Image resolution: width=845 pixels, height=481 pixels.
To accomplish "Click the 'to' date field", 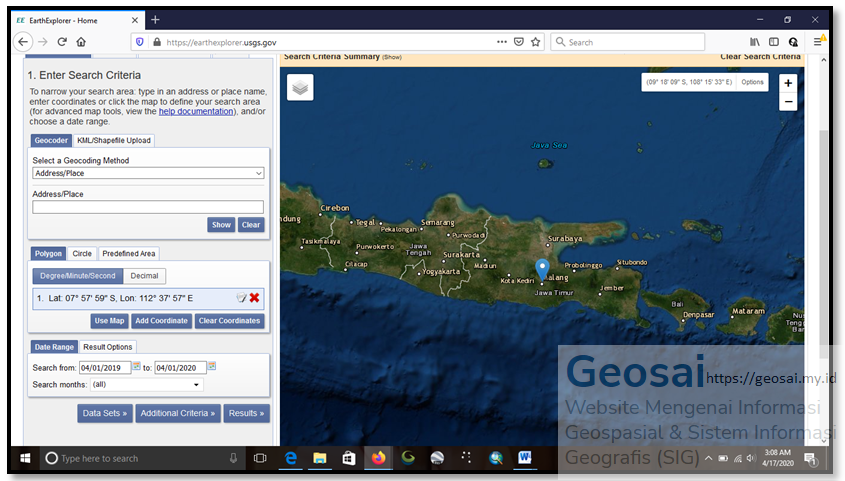I will [x=181, y=368].
